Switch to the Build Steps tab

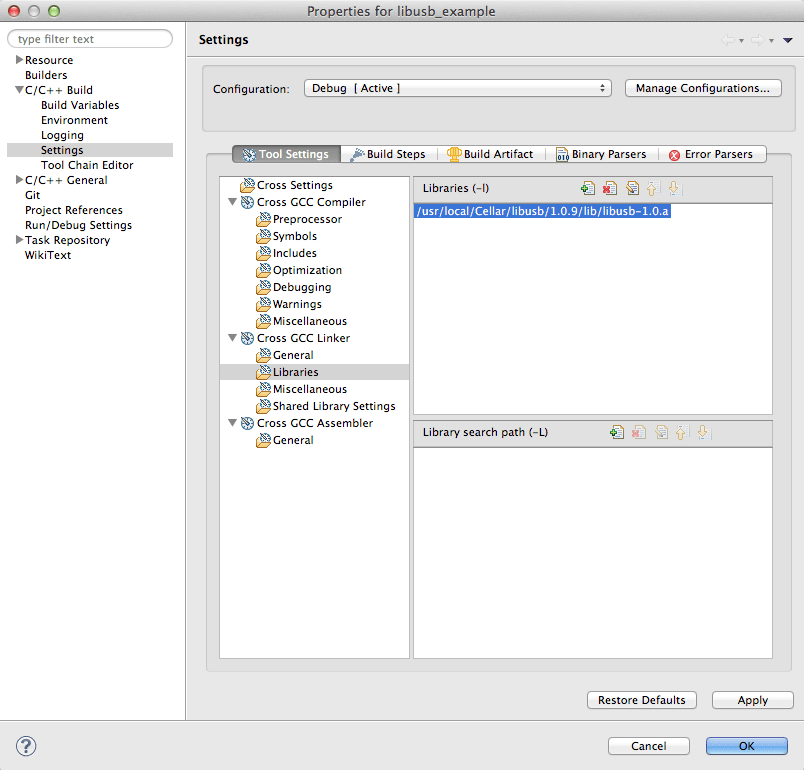pos(389,154)
